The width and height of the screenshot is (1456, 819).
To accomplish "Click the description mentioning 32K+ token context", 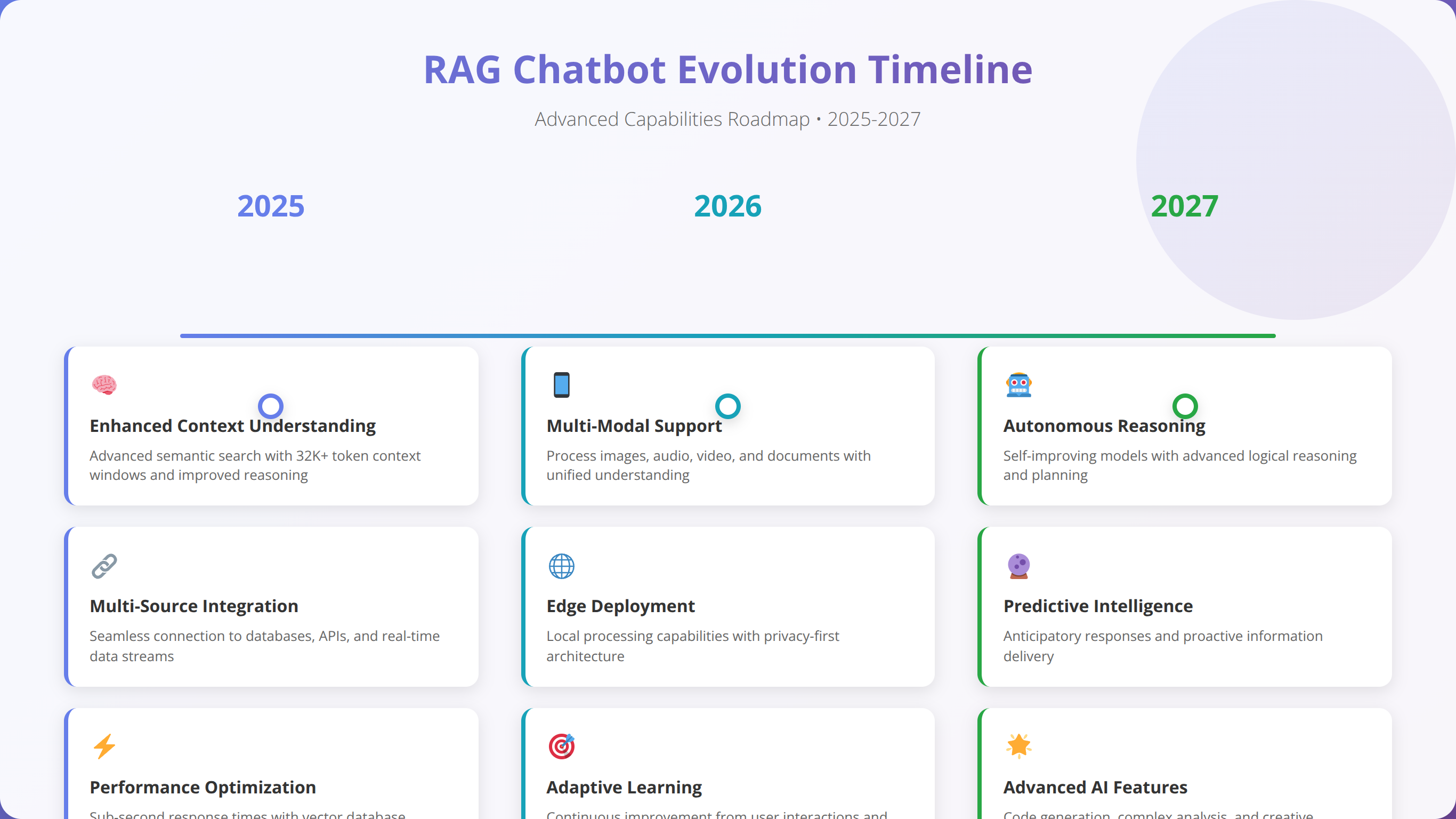I will pos(255,465).
